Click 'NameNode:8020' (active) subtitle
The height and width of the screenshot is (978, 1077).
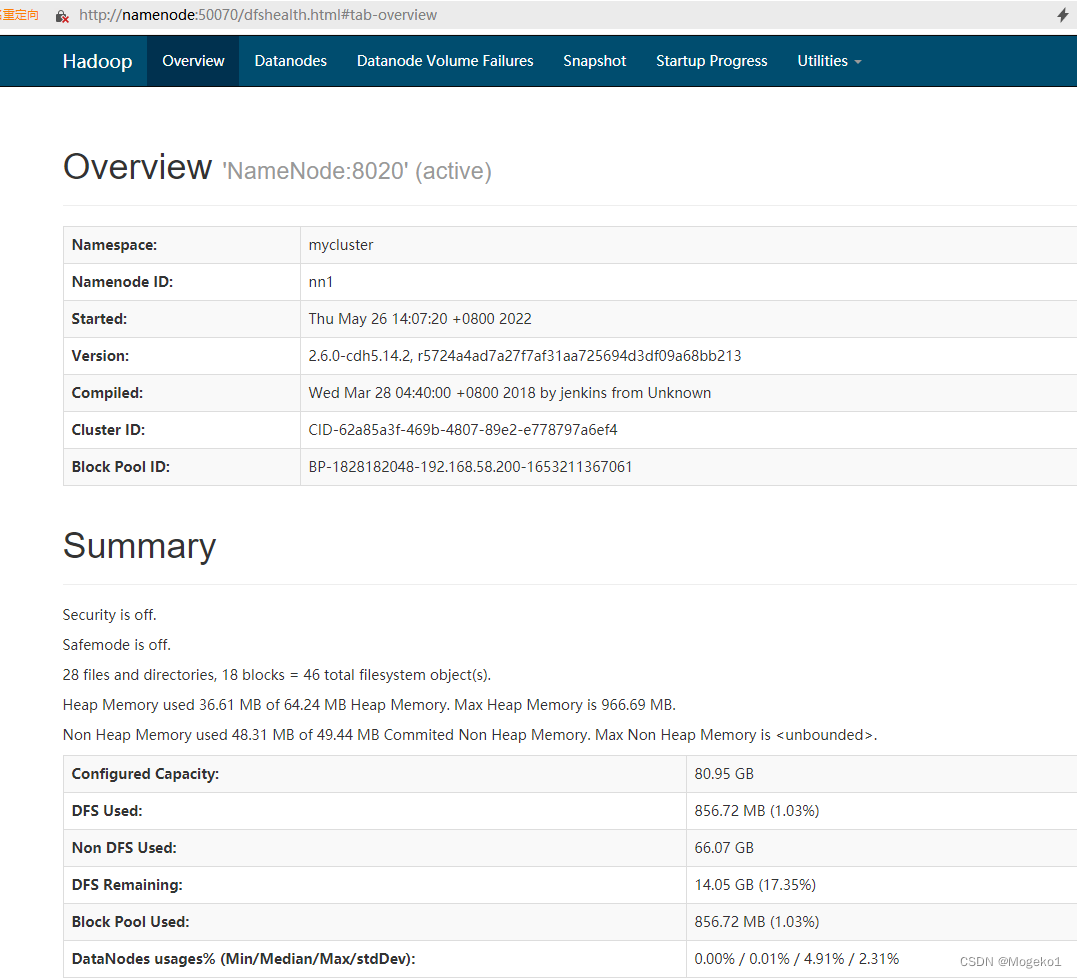(356, 171)
